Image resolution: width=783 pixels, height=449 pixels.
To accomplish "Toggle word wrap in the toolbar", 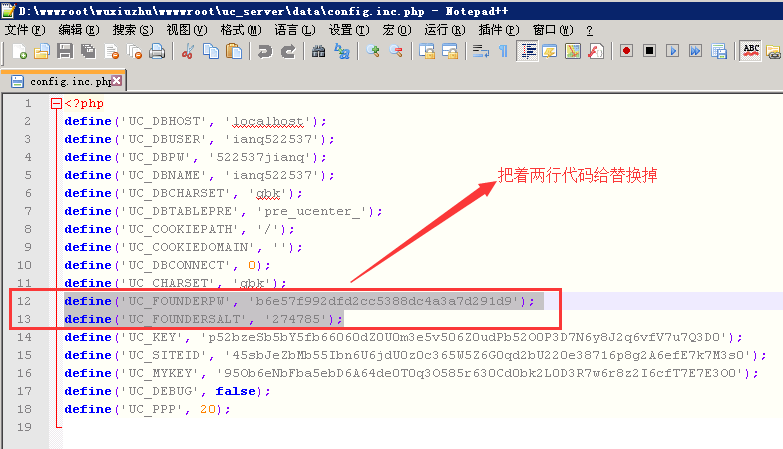I will coord(480,51).
